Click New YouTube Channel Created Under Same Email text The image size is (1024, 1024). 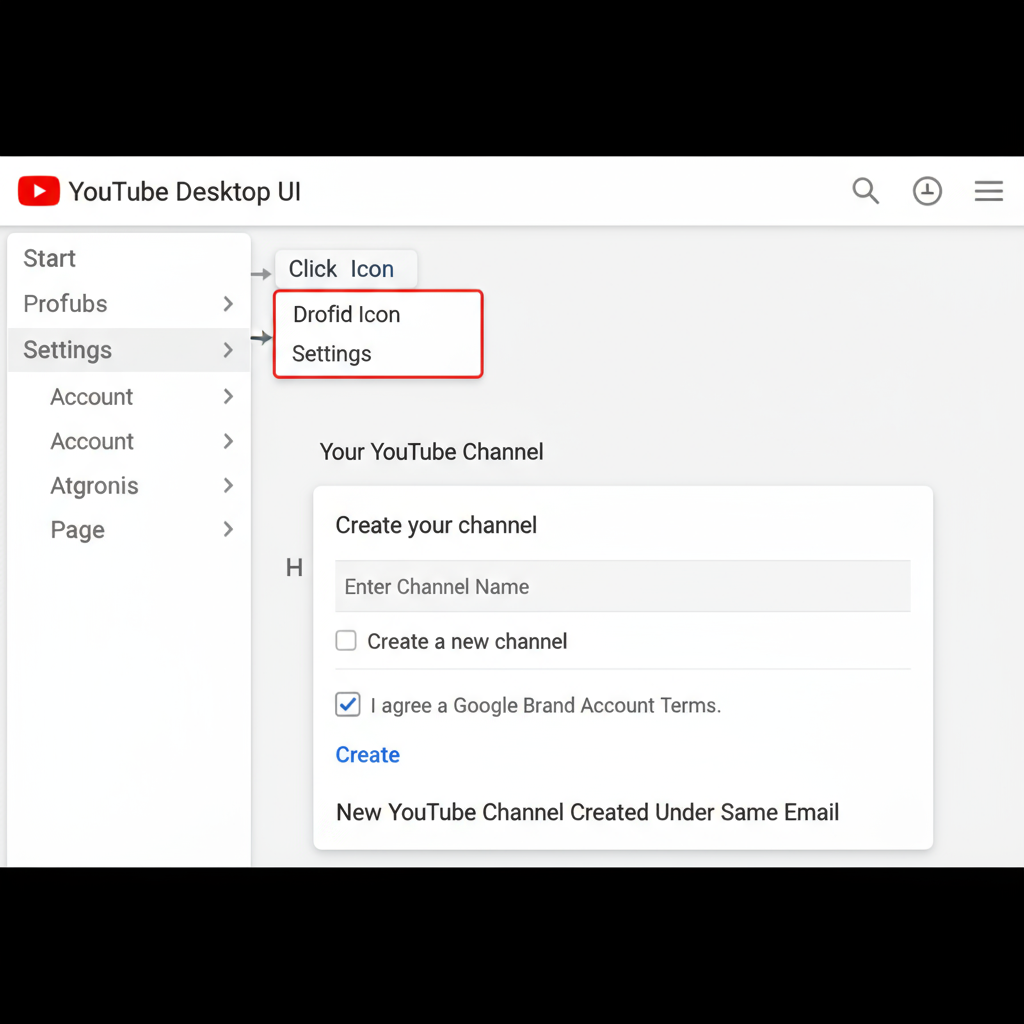587,812
